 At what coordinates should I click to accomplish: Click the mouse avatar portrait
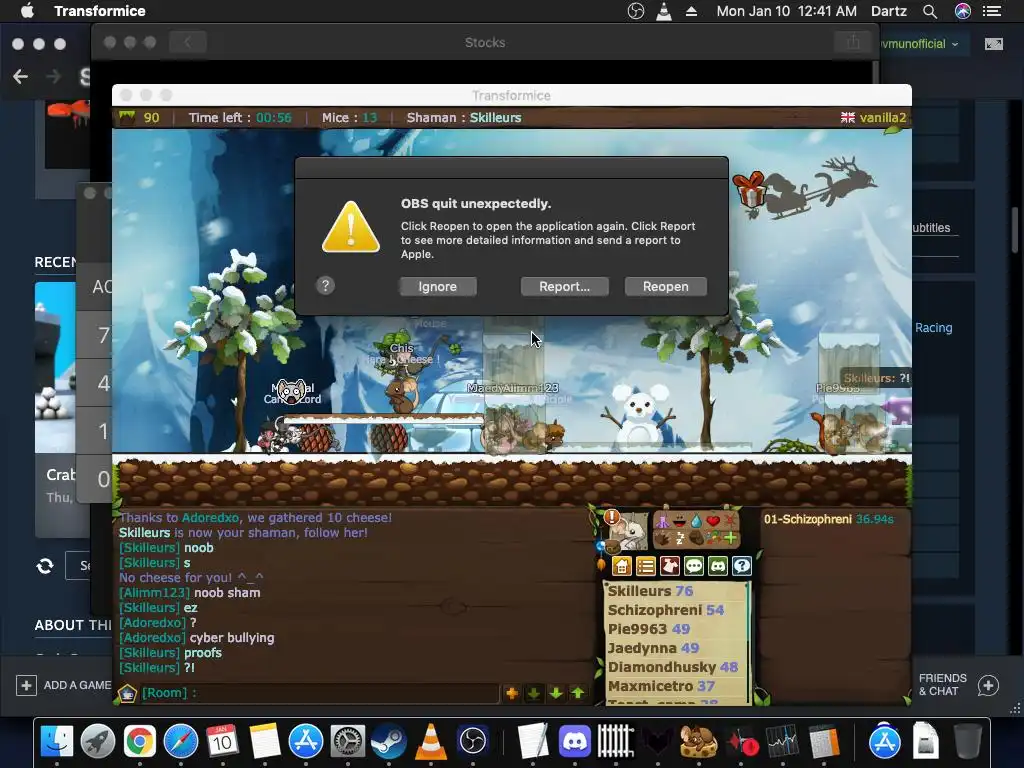(628, 530)
